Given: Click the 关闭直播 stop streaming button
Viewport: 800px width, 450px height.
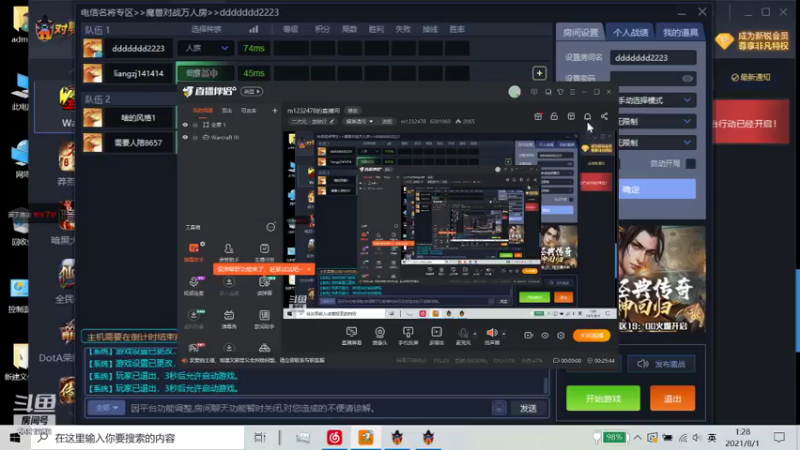Looking at the screenshot, I should point(591,335).
